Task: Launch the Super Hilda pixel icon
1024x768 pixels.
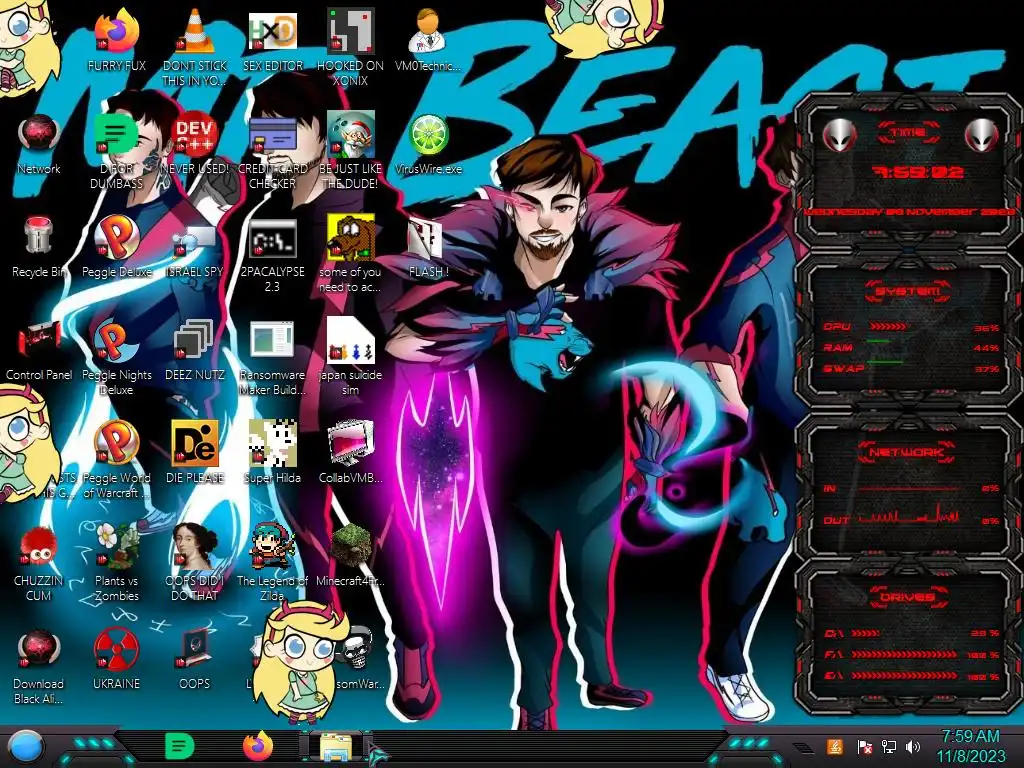Action: (272, 443)
